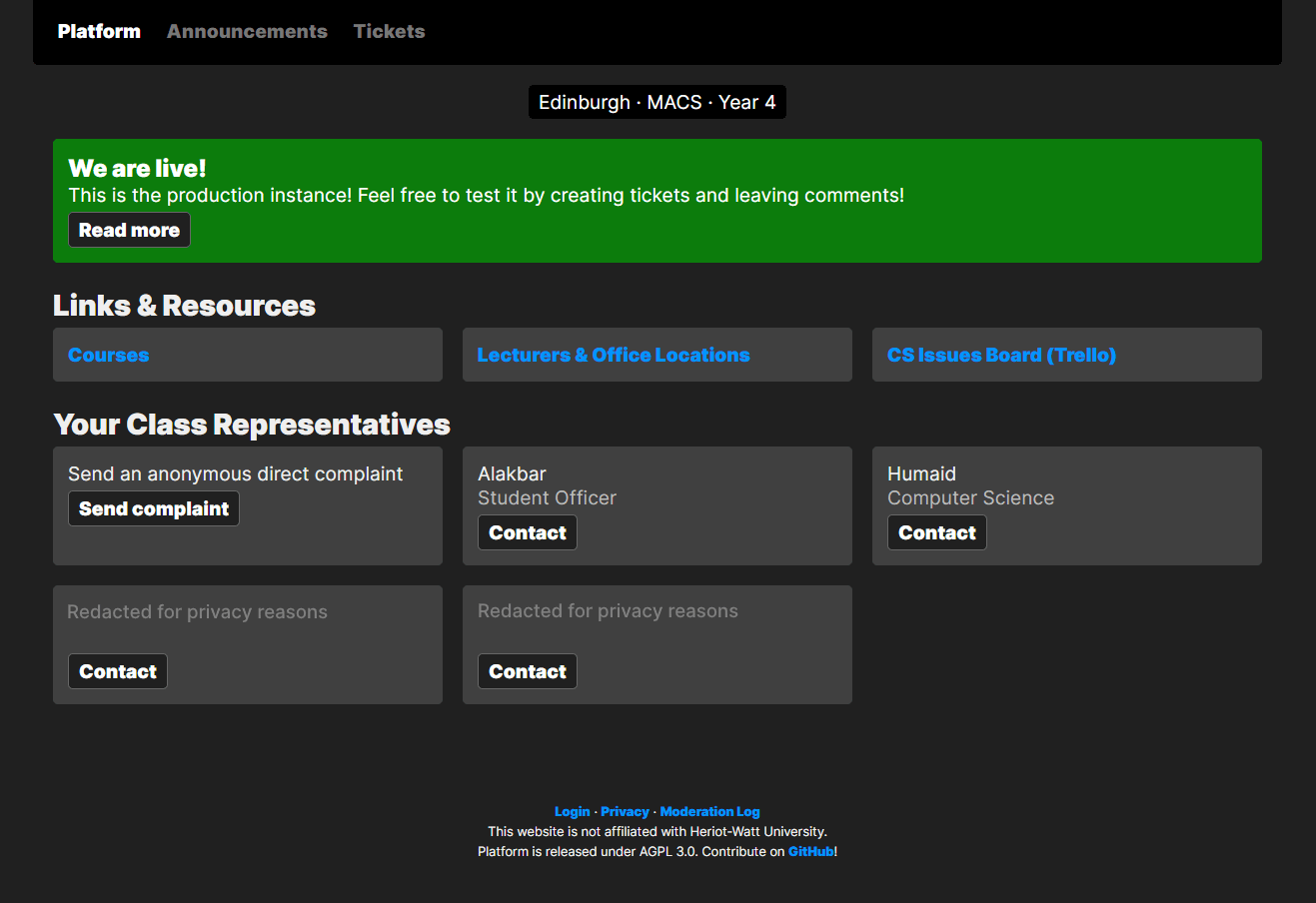Click the name 'Alakbar'
1316x903 pixels.
(x=512, y=473)
